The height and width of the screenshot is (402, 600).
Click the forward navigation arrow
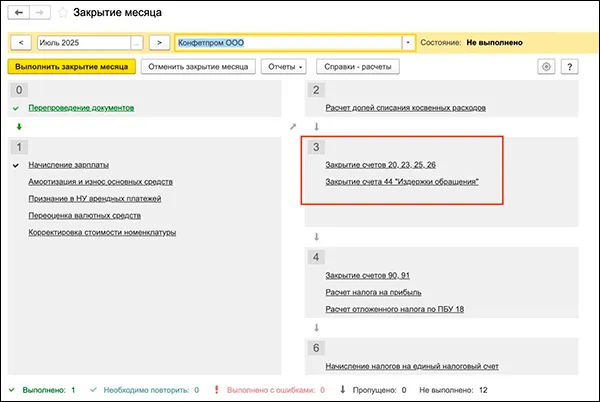coord(38,13)
